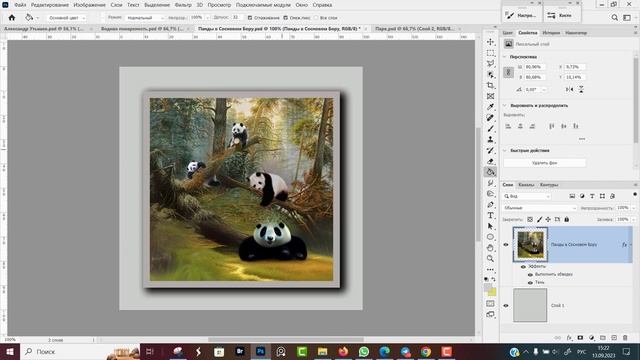Viewport: 640px width, 360px height.
Task: Open the 'Изображение' menu
Action: [89, 5]
